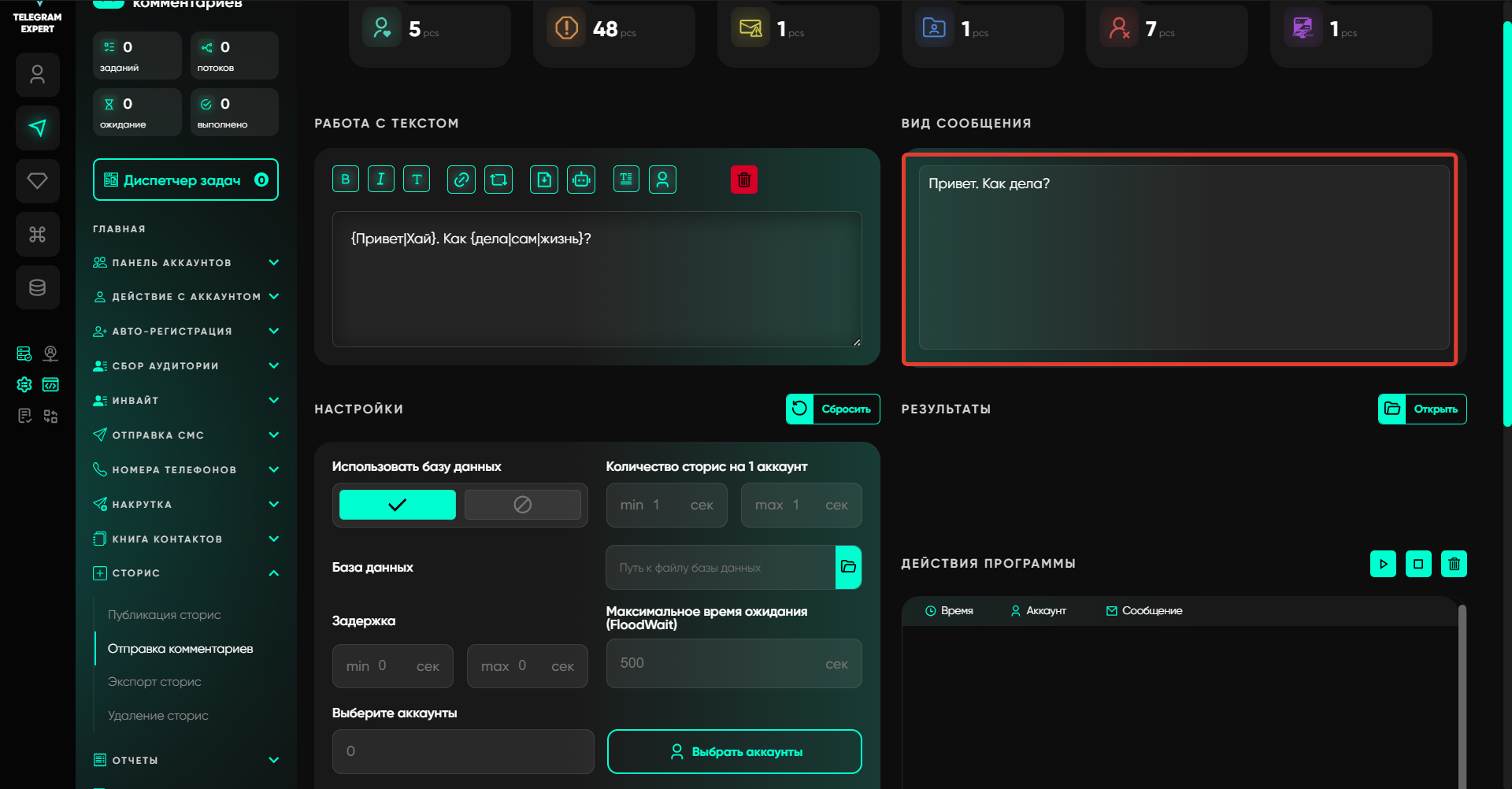Click the diamond icon in left sidebar
This screenshot has width=1512, height=789.
37,181
